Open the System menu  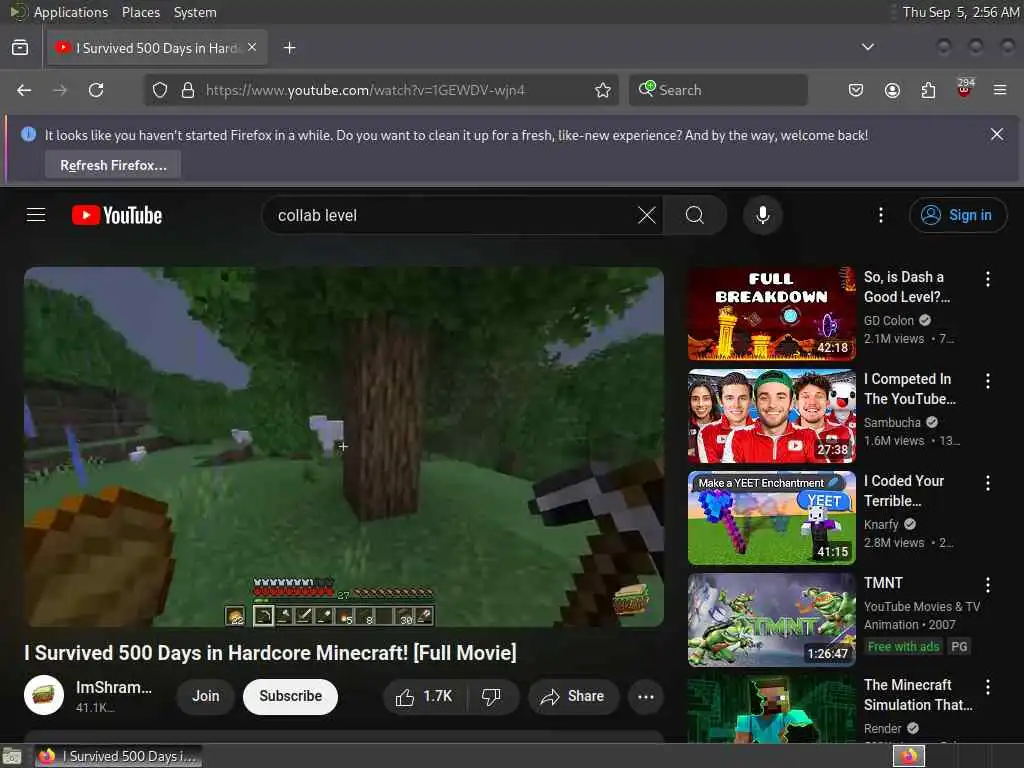195,12
